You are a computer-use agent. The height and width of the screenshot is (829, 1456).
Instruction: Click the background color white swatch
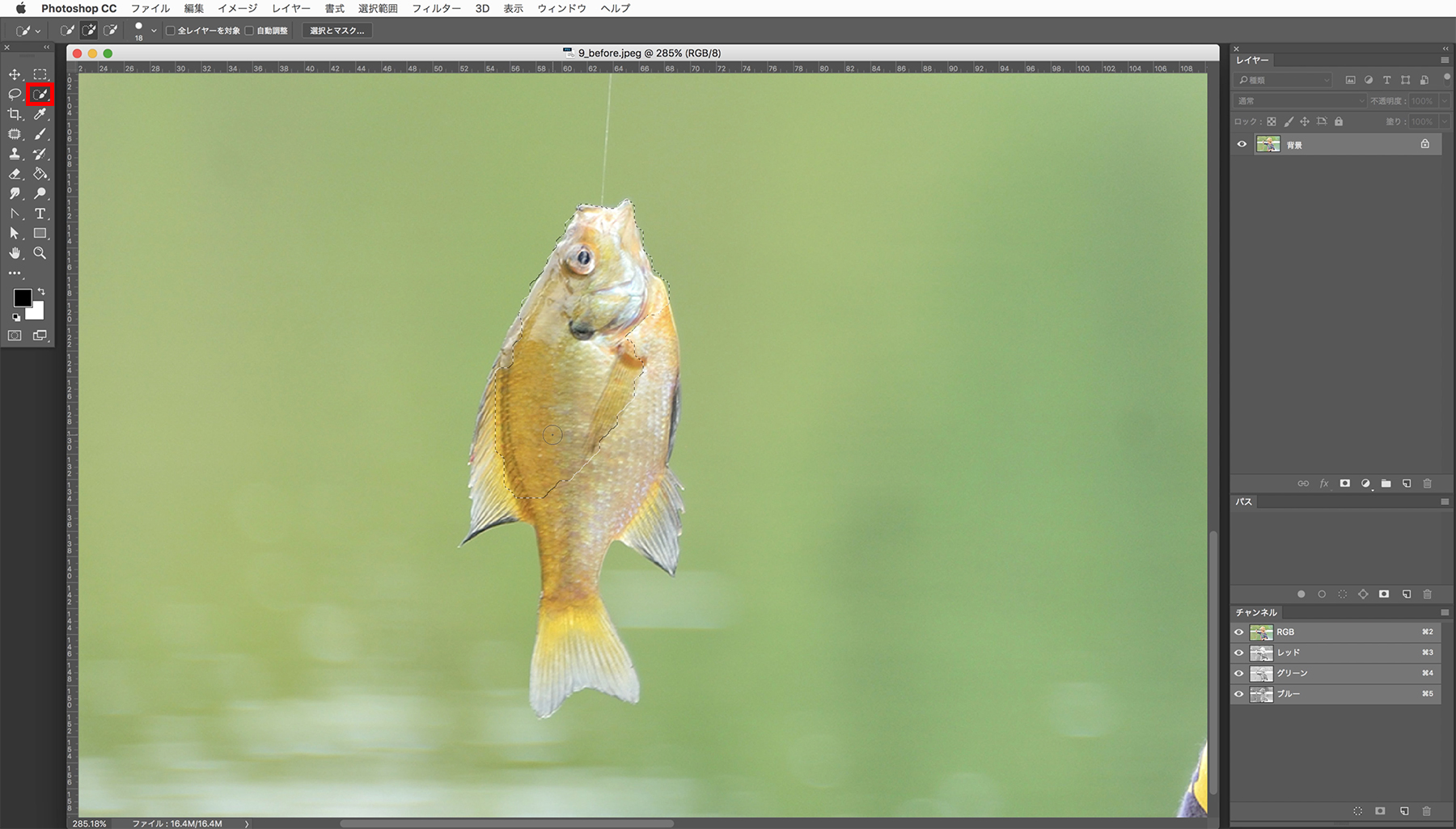37,313
